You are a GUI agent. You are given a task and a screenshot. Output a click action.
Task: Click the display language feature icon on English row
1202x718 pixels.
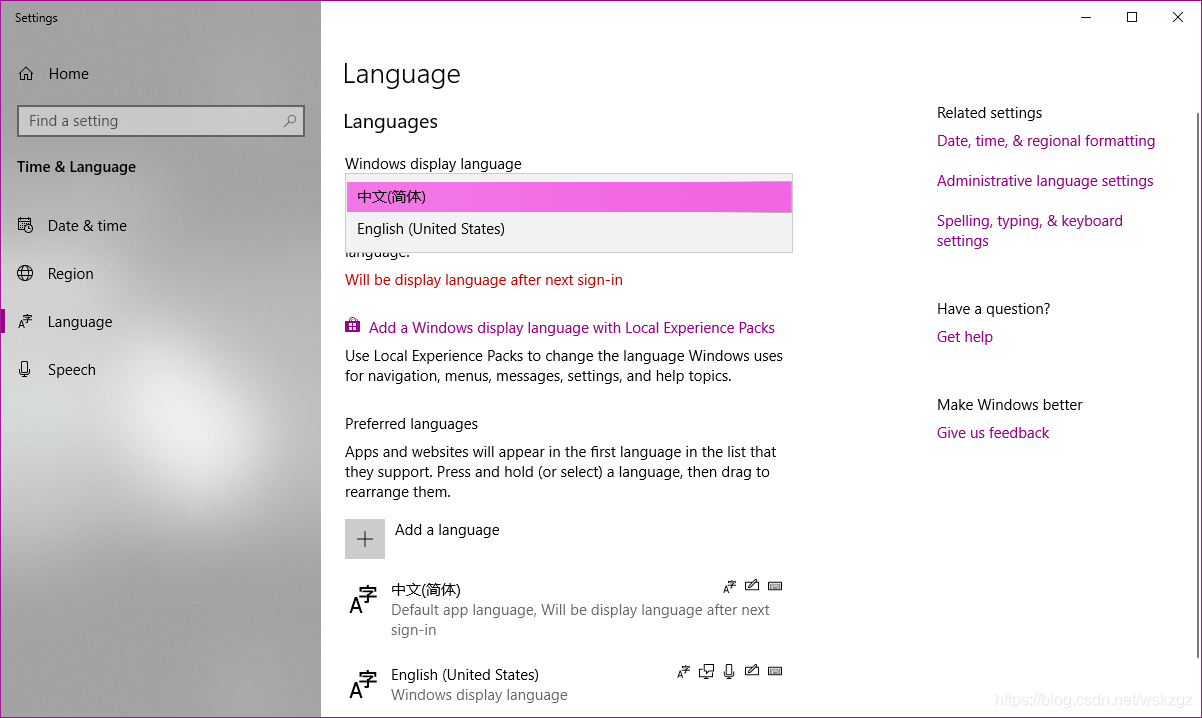coord(684,671)
